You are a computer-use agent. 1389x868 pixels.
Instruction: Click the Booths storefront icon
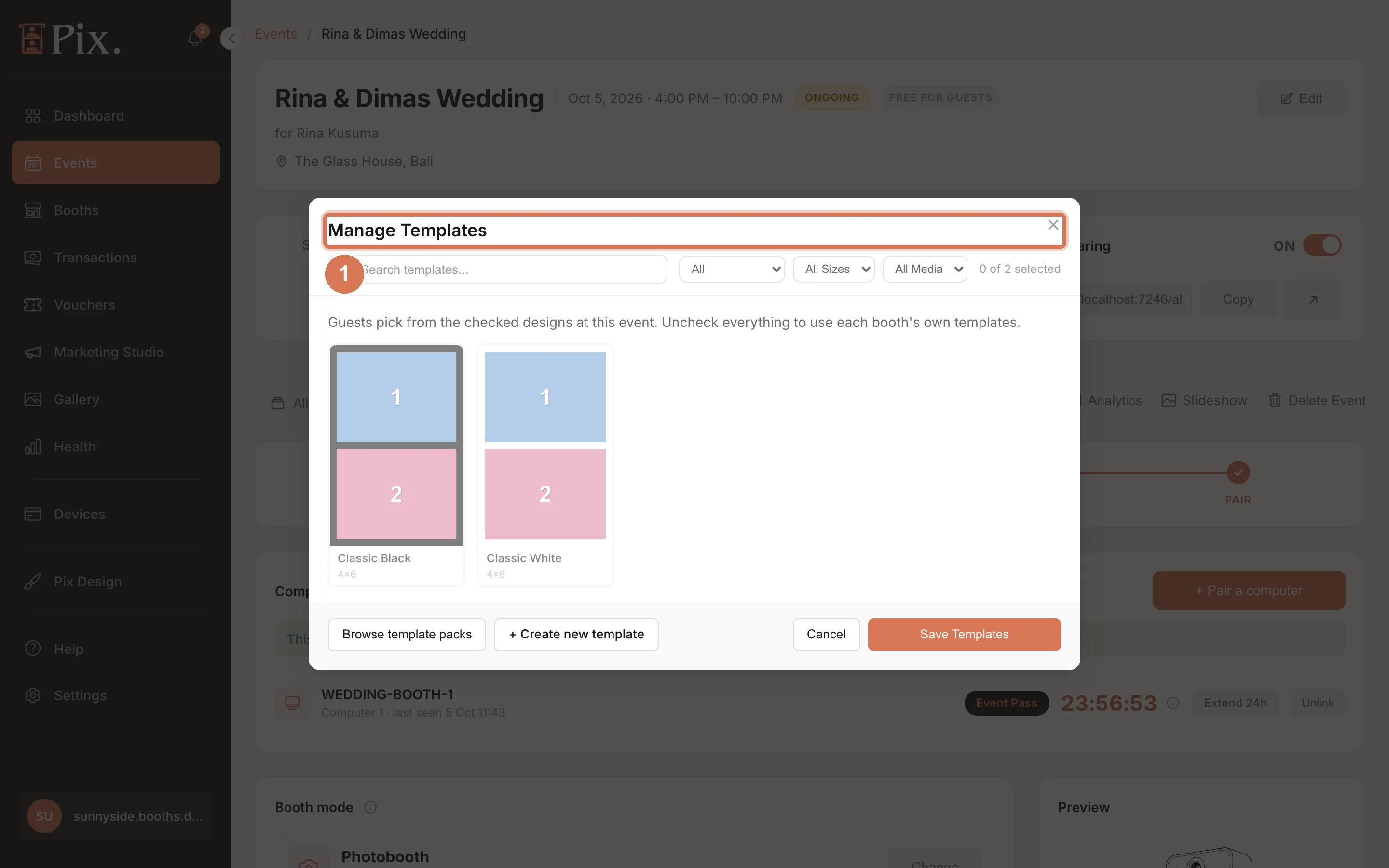(x=33, y=210)
